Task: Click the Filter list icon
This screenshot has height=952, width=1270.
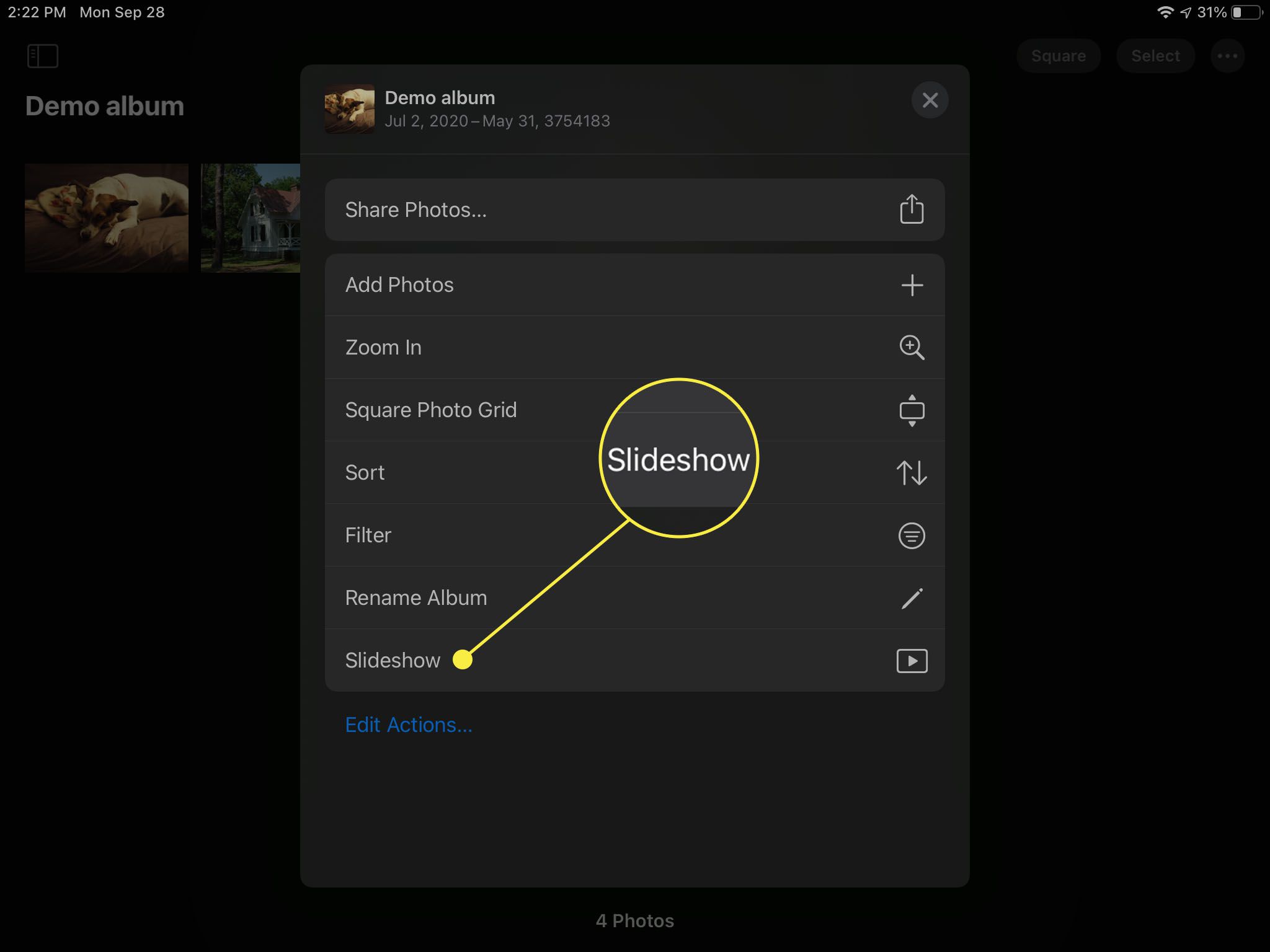Action: (912, 535)
